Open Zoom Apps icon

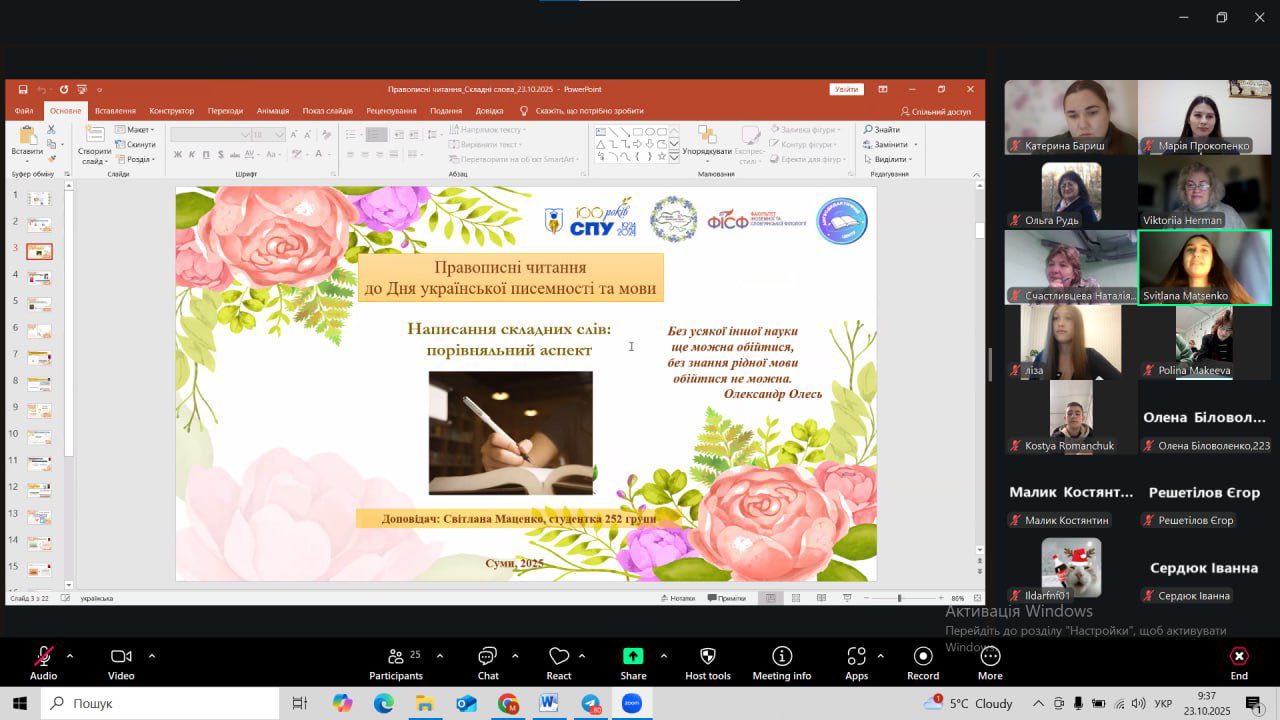click(x=856, y=657)
